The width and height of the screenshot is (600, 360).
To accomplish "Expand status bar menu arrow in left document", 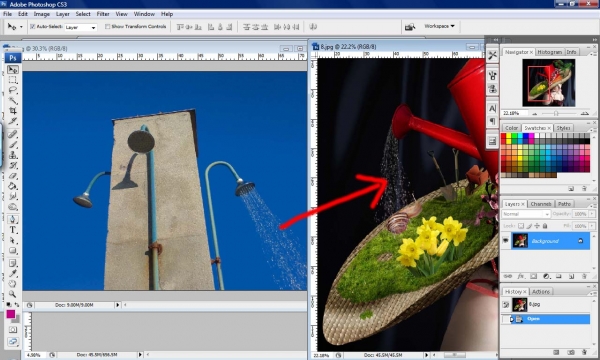I will (117, 305).
